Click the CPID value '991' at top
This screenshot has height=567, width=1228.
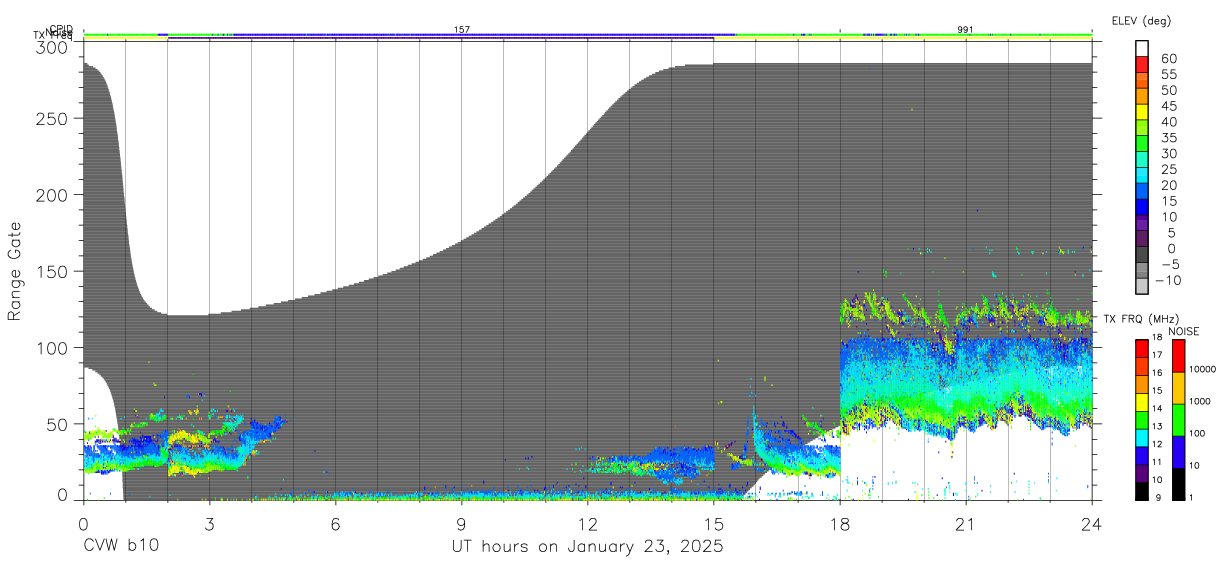click(x=965, y=30)
